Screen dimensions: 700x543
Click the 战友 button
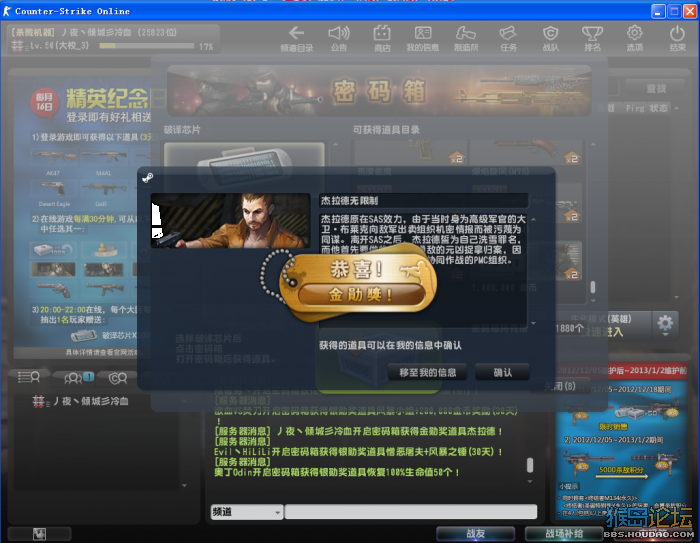pyautogui.click(x=475, y=534)
